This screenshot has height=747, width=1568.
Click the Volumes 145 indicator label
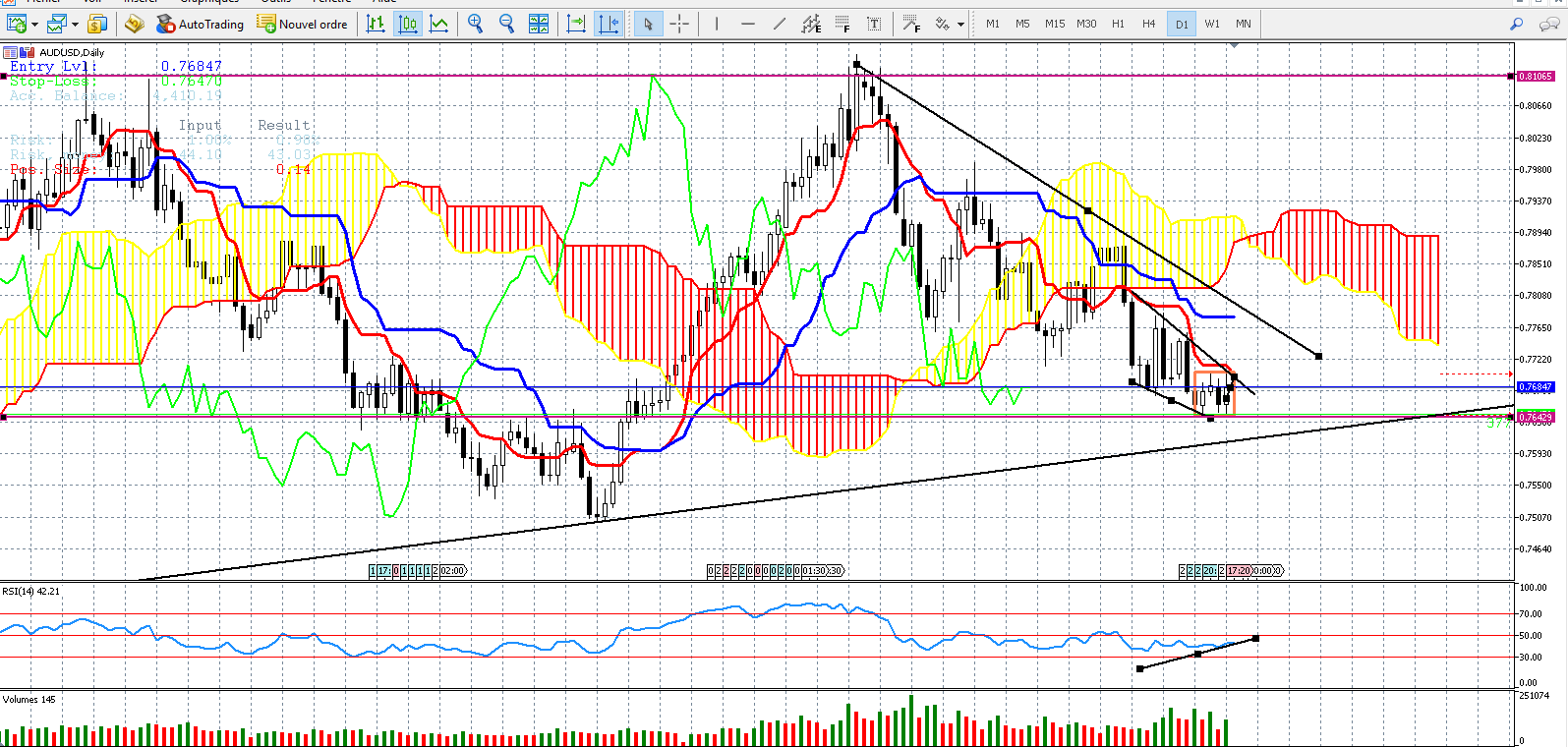(x=29, y=700)
